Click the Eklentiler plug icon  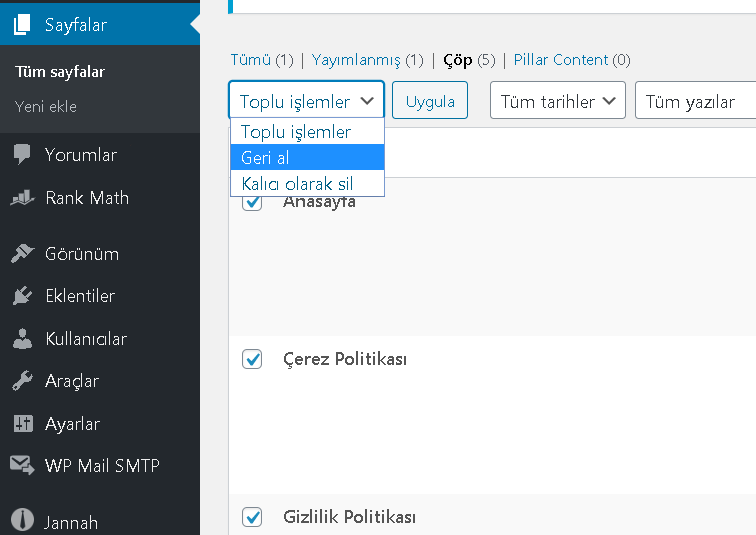pos(22,295)
